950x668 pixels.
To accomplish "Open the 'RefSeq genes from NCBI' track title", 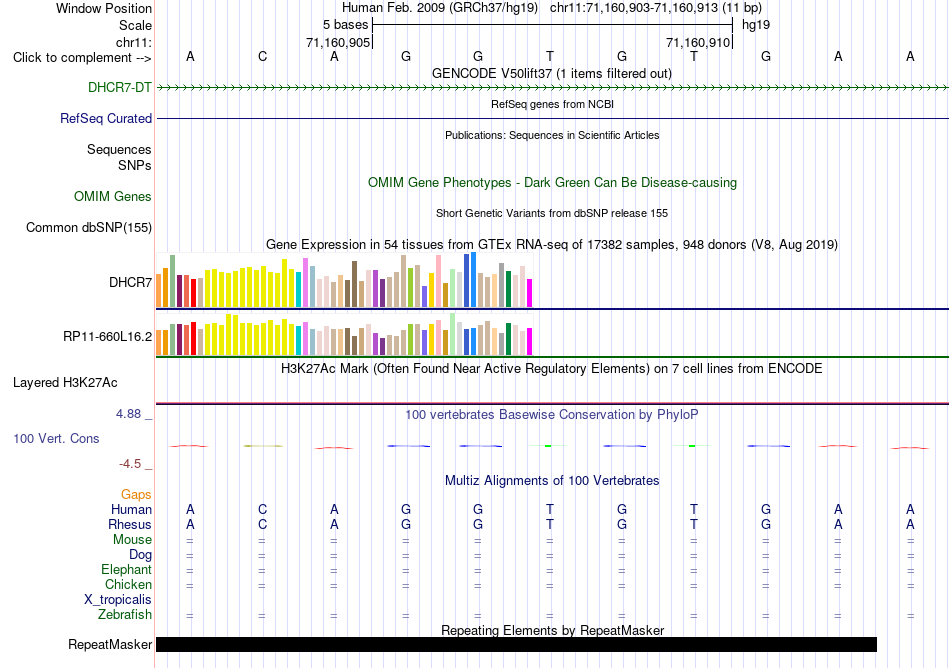I will point(552,104).
